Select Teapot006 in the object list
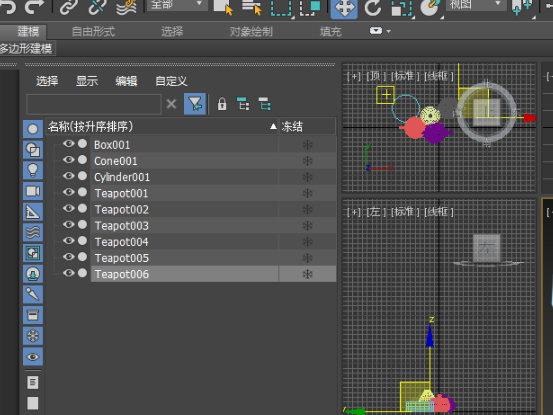Screen dimensions: 553x415 122,274
